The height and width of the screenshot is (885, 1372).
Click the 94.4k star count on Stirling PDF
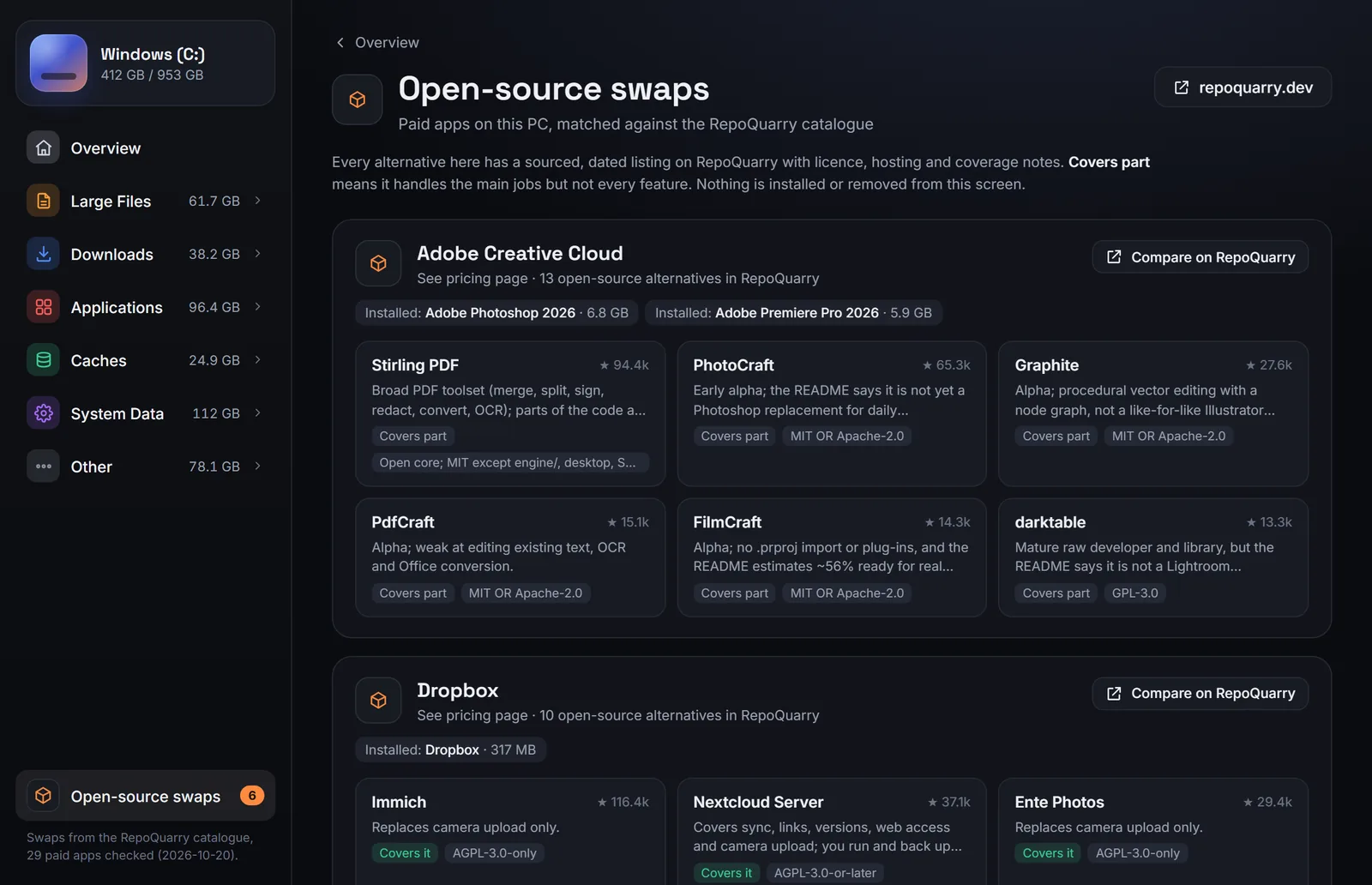[x=624, y=365]
